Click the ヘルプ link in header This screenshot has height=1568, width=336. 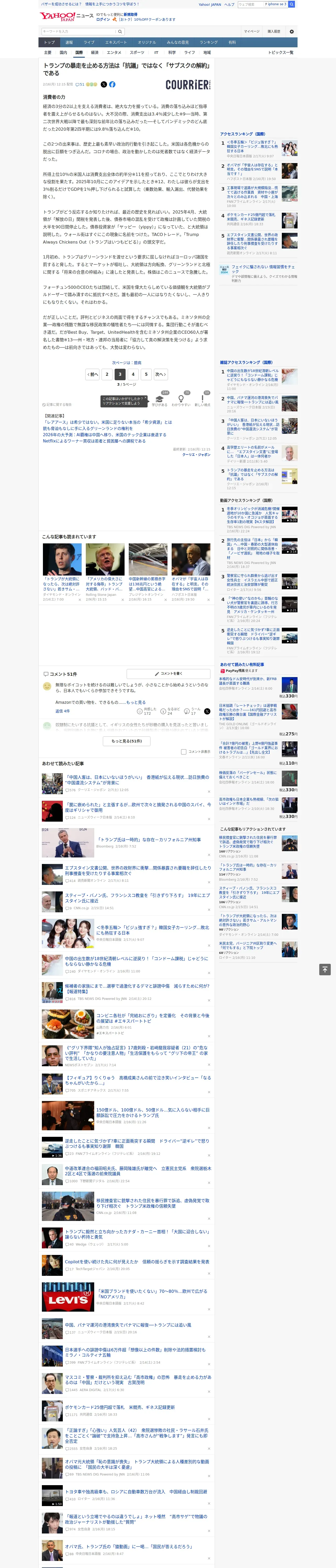point(229,4)
